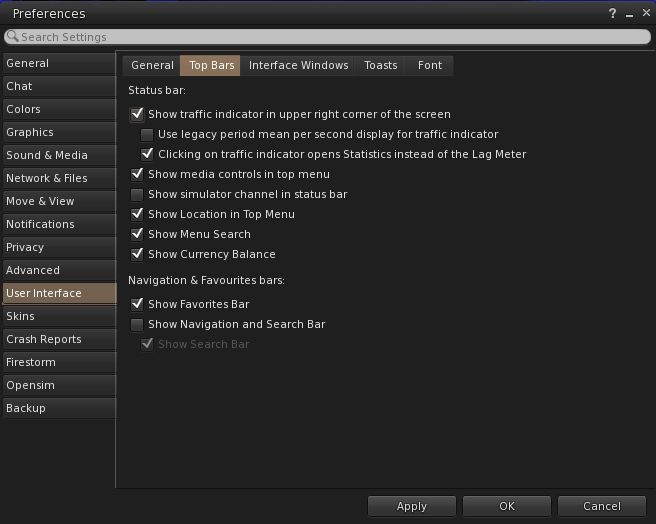Enable Show Navigation and Search Bar
Screen dimensions: 656x524
138,325
